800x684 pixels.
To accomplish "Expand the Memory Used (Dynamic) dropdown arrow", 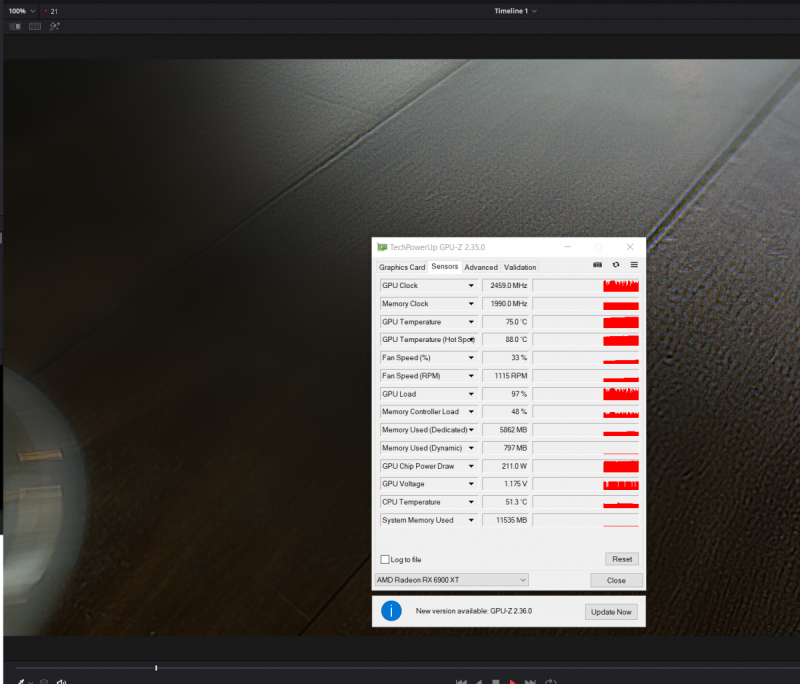I will tap(471, 448).
